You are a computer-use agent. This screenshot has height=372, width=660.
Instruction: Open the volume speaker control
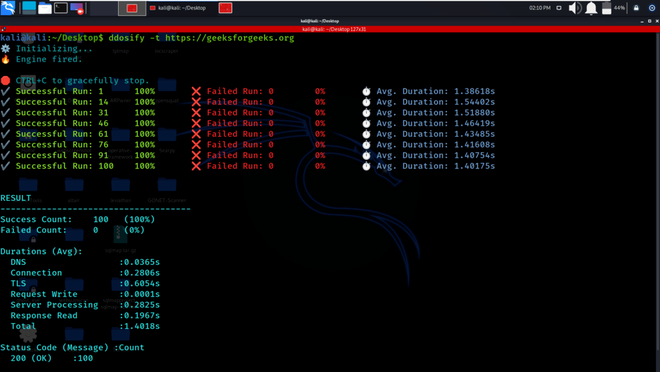[x=575, y=8]
